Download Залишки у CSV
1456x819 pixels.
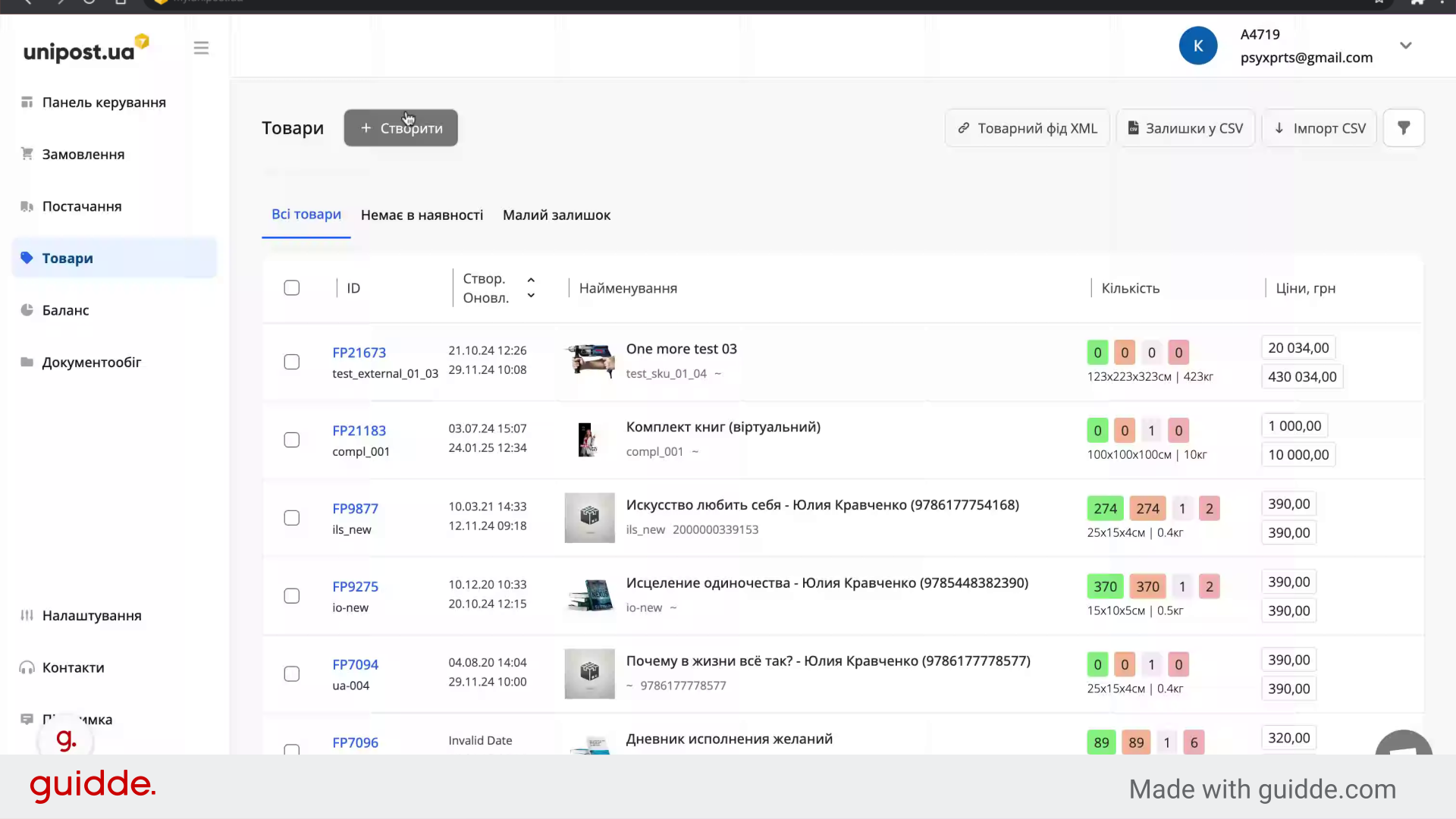1185,128
